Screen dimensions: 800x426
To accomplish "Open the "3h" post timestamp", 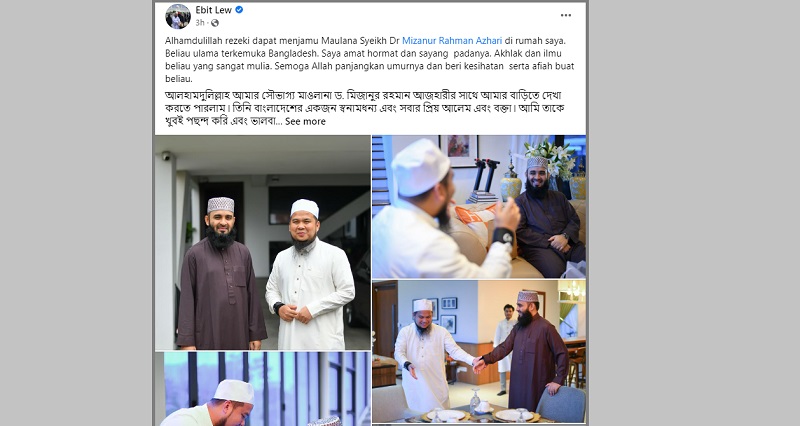I will [199, 23].
